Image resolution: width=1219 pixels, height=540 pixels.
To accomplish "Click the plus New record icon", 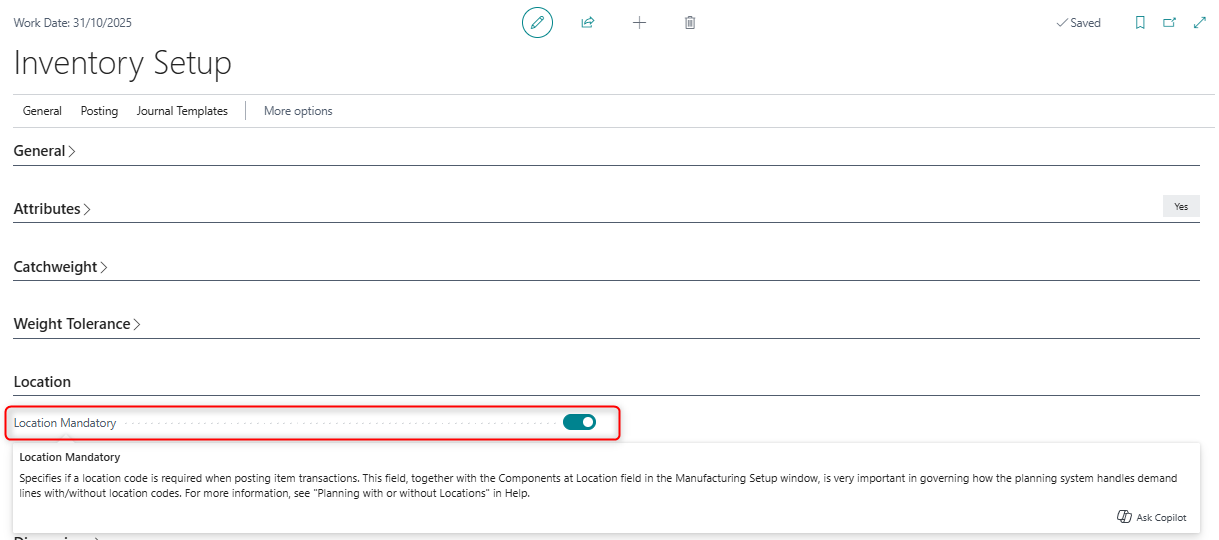I will [x=640, y=23].
